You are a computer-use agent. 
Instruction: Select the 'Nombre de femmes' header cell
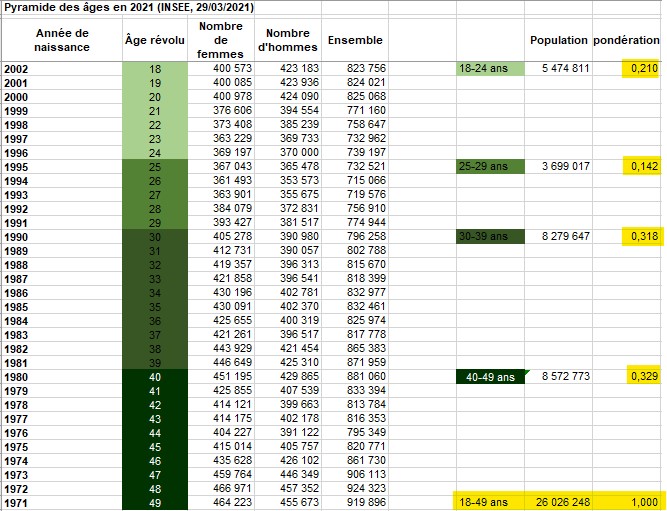(221, 40)
